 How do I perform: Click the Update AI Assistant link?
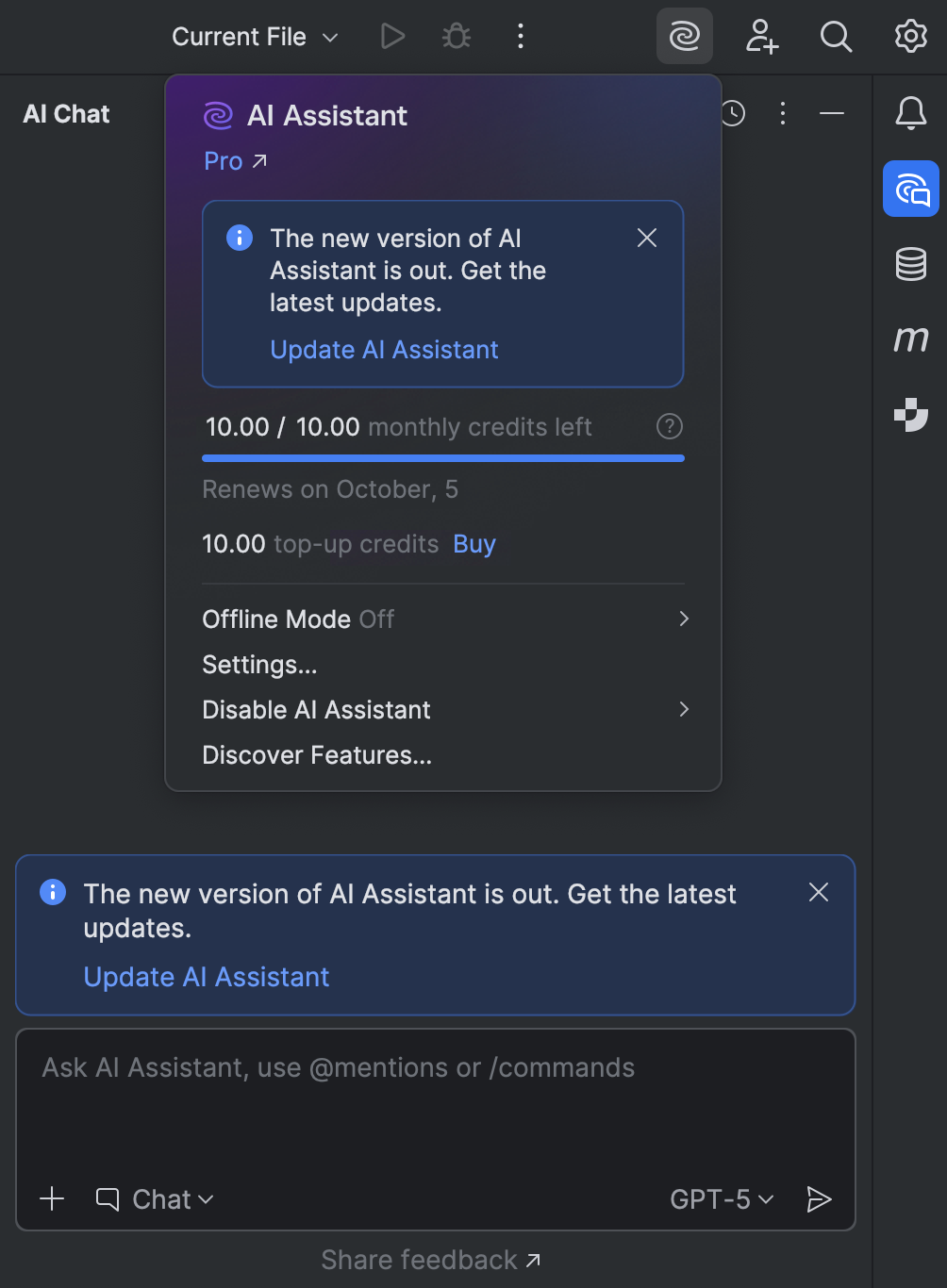coord(384,349)
